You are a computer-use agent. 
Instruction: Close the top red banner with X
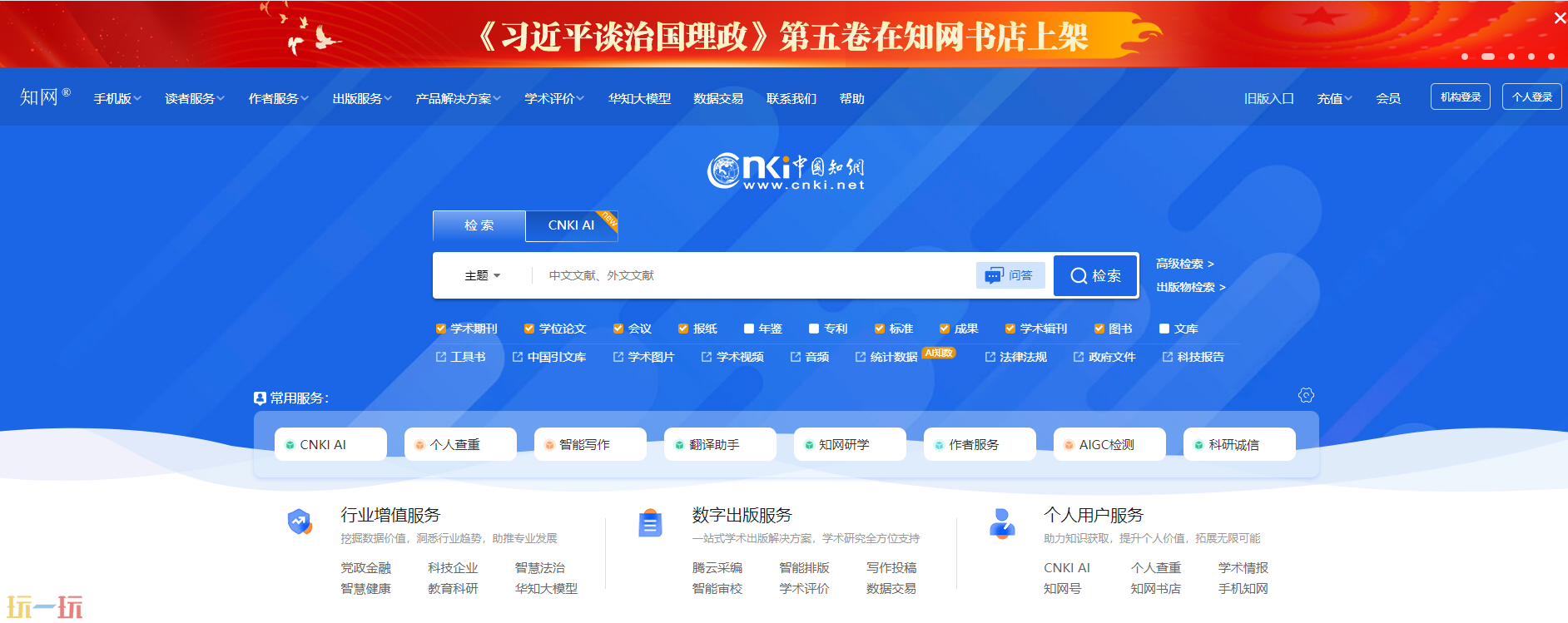coord(1560,17)
